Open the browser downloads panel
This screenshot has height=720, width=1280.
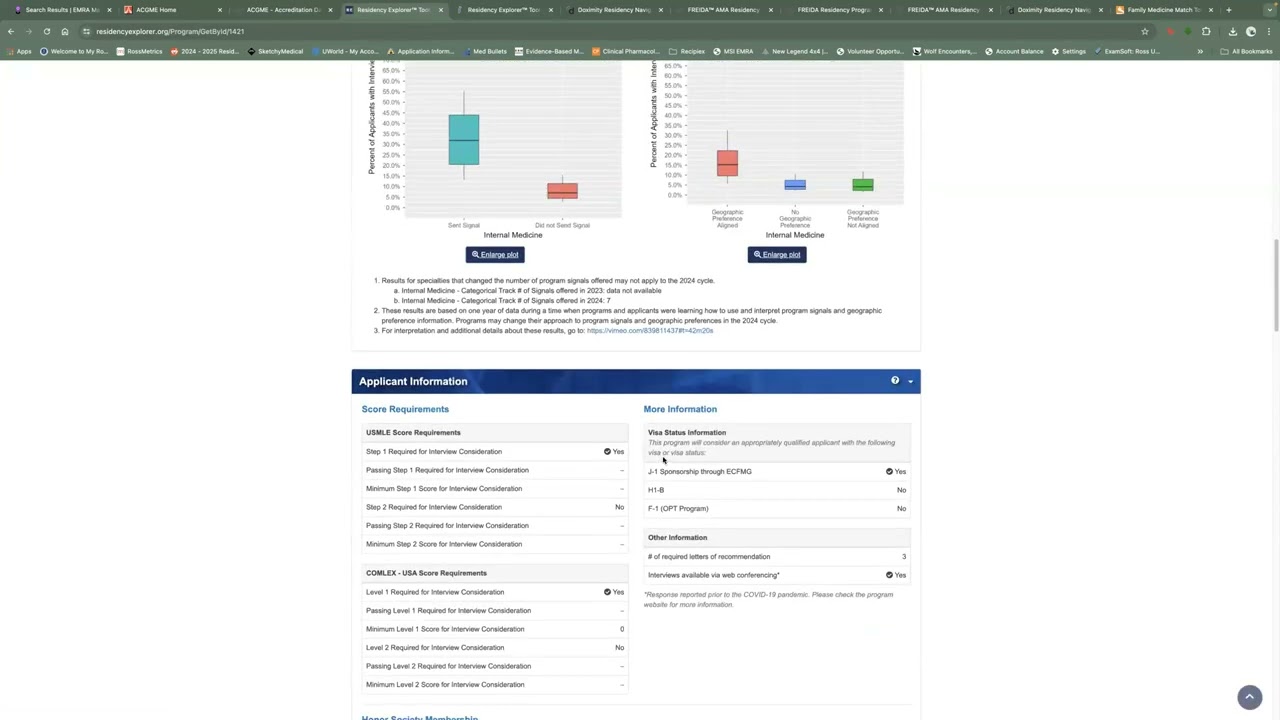(x=1232, y=31)
